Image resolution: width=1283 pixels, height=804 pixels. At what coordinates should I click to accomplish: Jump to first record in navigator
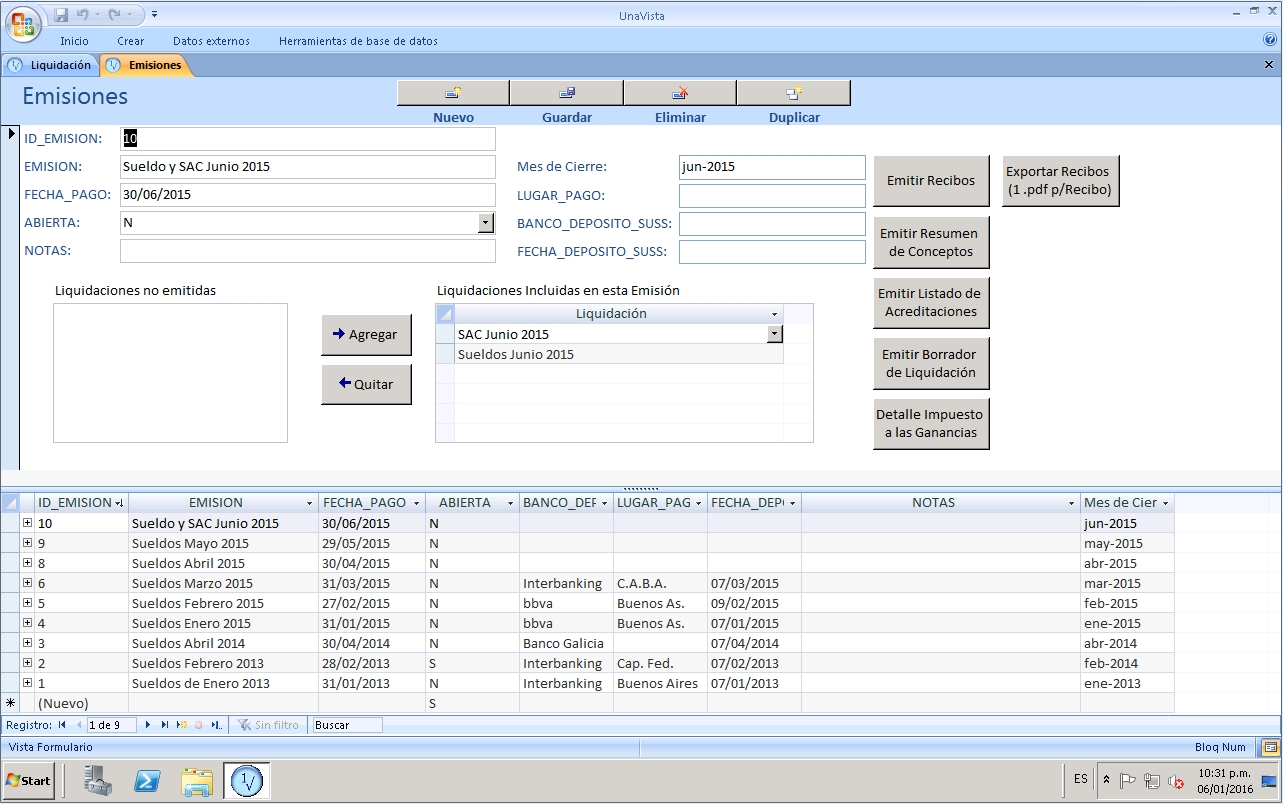point(63,725)
